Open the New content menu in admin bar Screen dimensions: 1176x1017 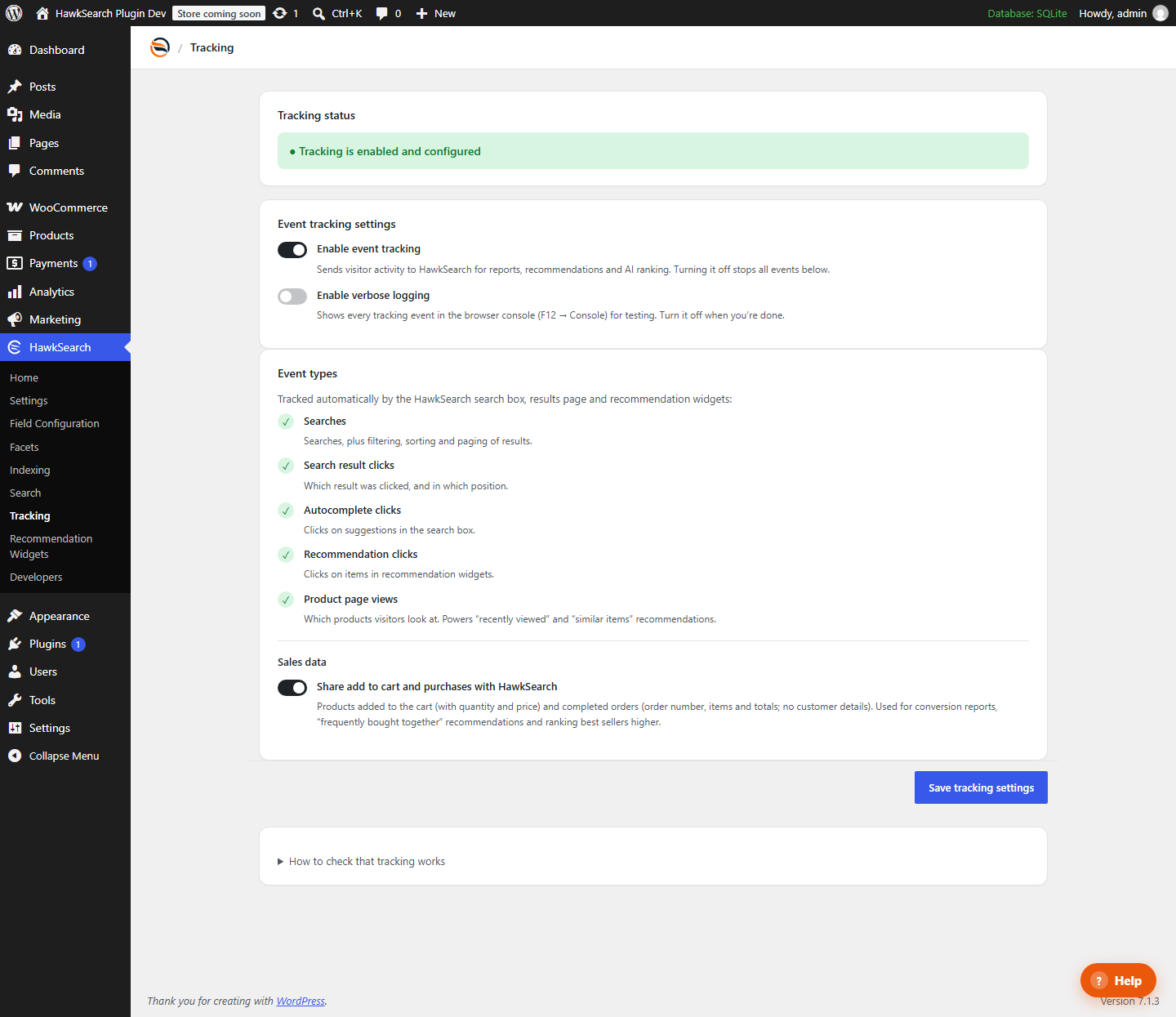pyautogui.click(x=435, y=13)
